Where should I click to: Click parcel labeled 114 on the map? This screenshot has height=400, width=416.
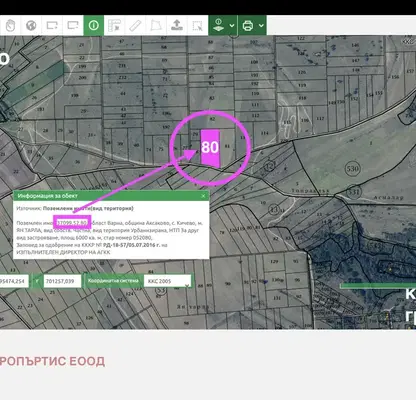click(265, 133)
